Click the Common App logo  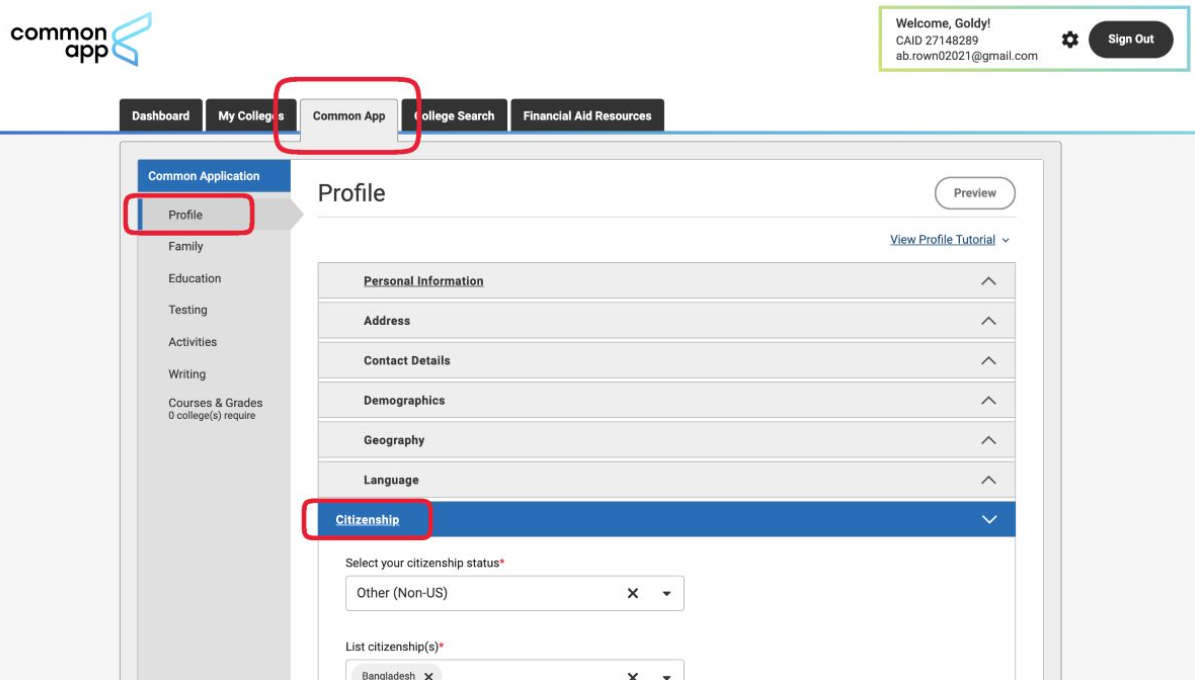click(81, 39)
